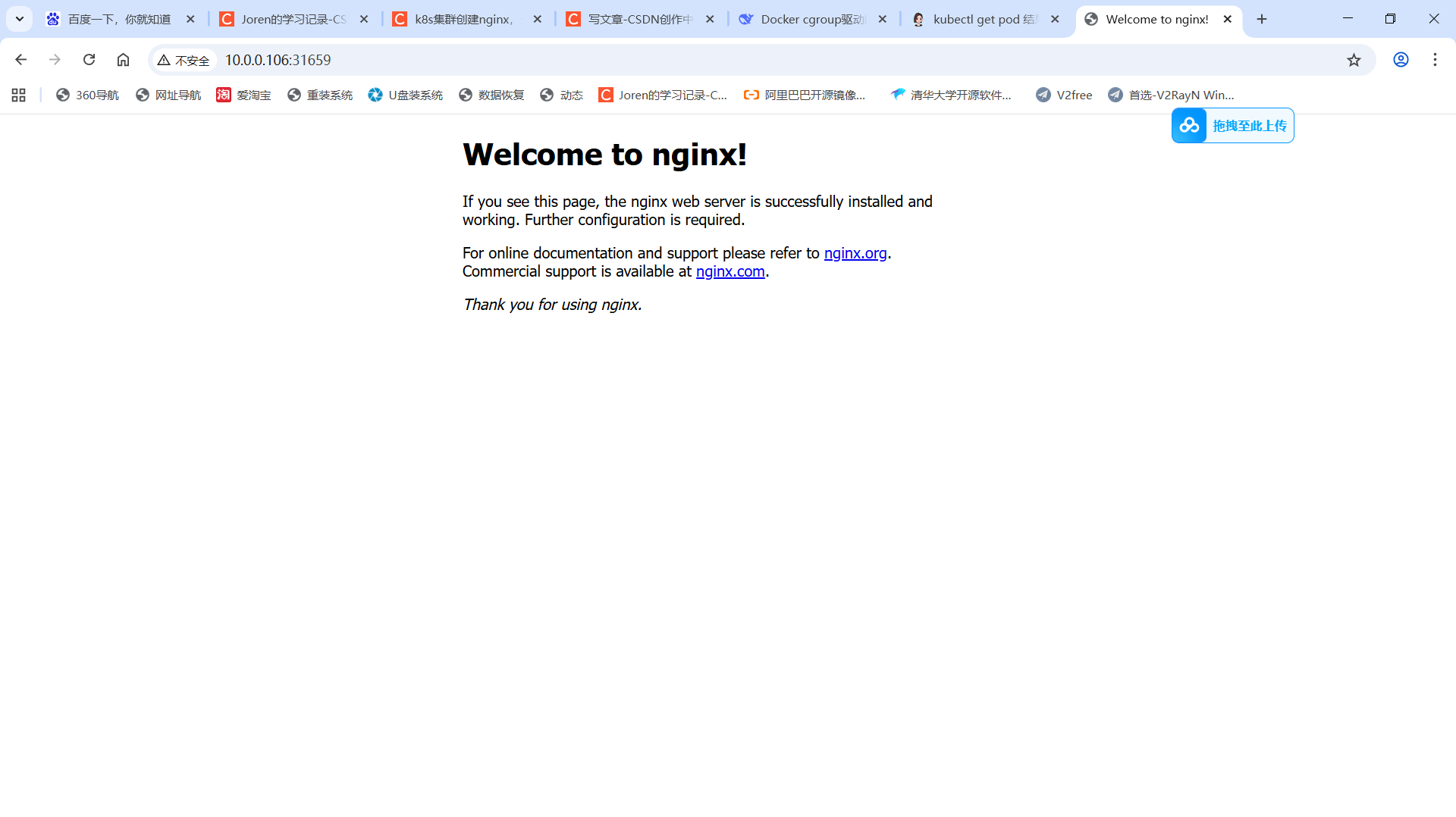Open the 360导航 bookmark
This screenshot has height=817, width=1456.
click(88, 95)
